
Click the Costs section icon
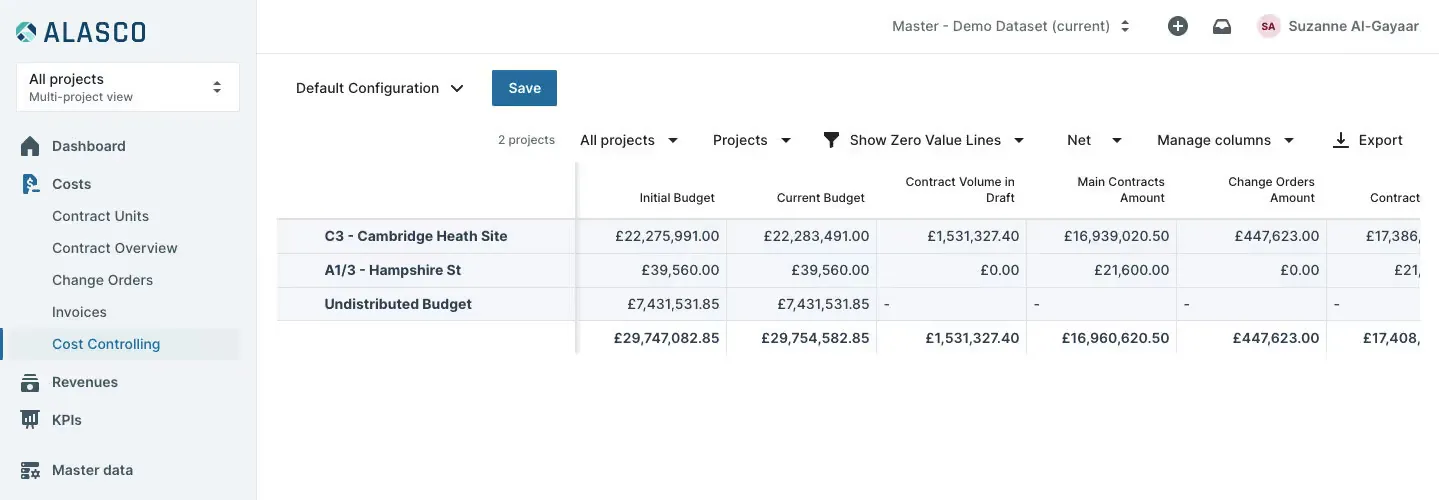(30, 184)
